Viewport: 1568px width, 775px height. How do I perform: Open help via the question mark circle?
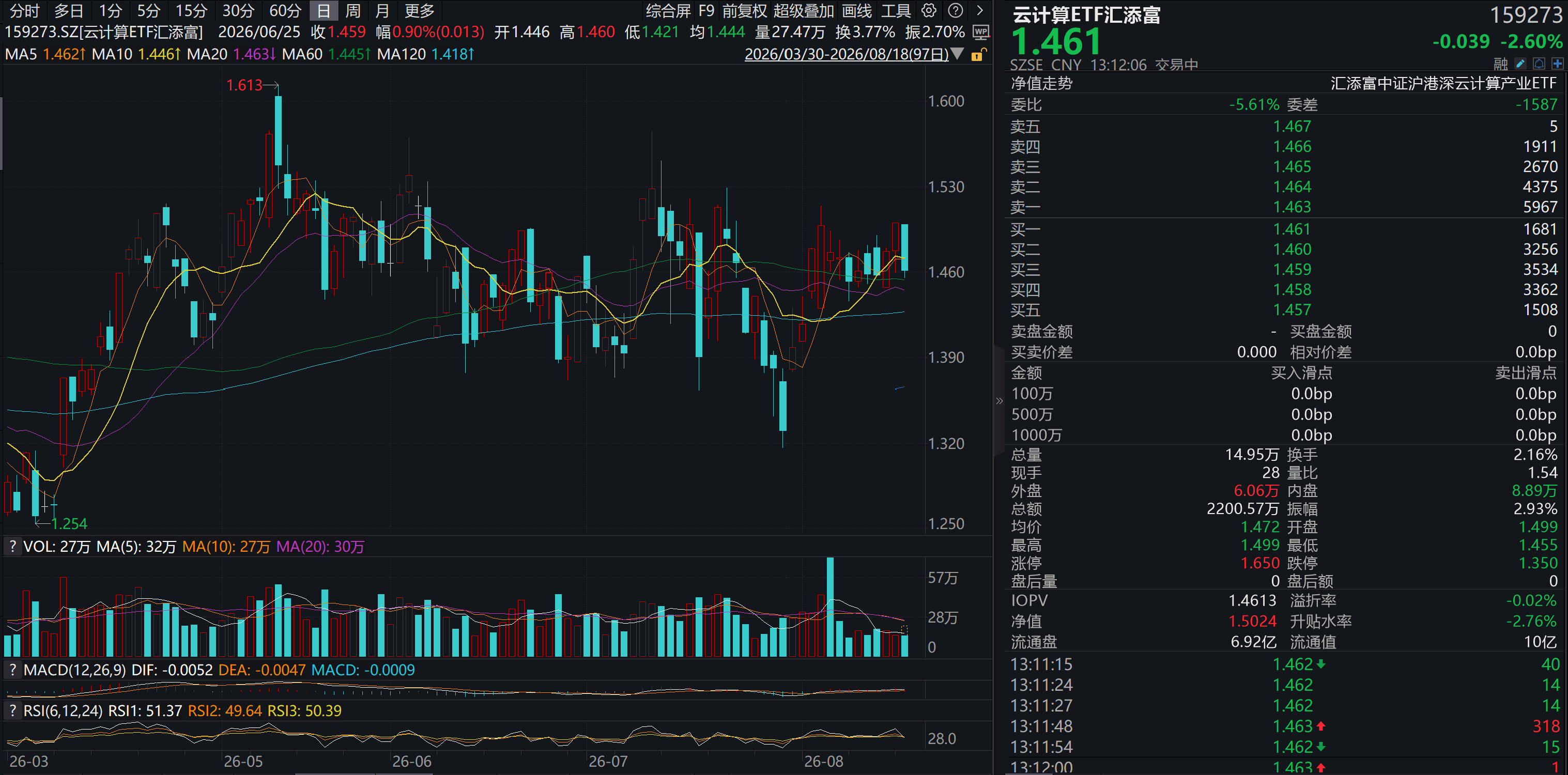click(x=956, y=10)
